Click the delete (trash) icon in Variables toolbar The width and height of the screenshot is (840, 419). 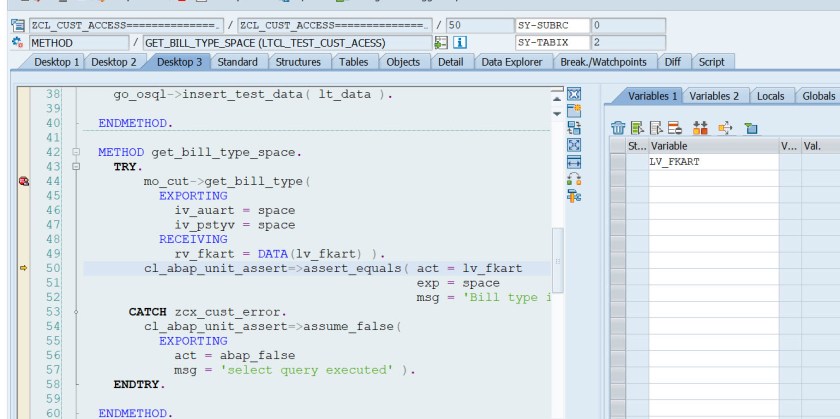point(618,127)
